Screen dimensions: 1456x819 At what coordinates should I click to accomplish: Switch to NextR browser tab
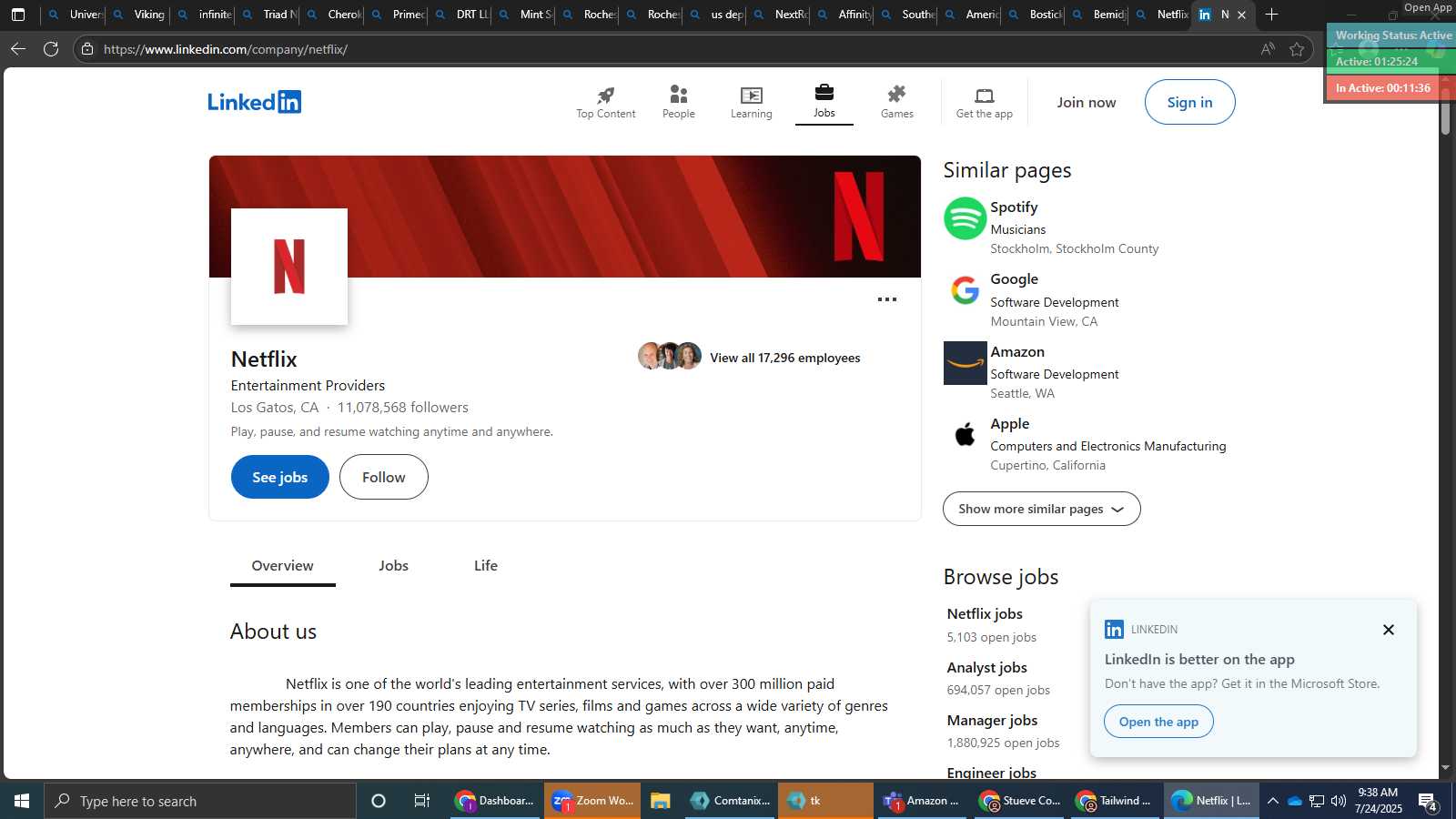click(x=780, y=15)
